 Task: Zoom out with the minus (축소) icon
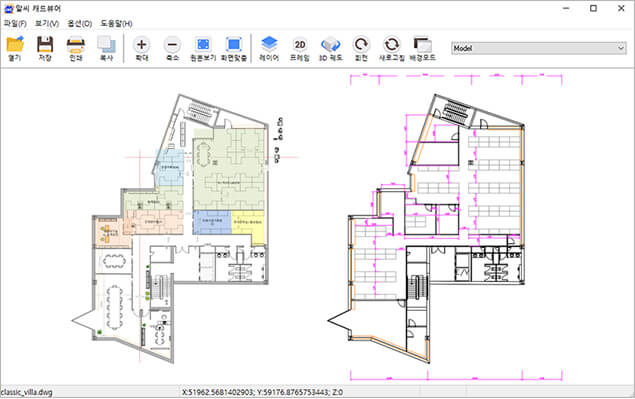173,45
